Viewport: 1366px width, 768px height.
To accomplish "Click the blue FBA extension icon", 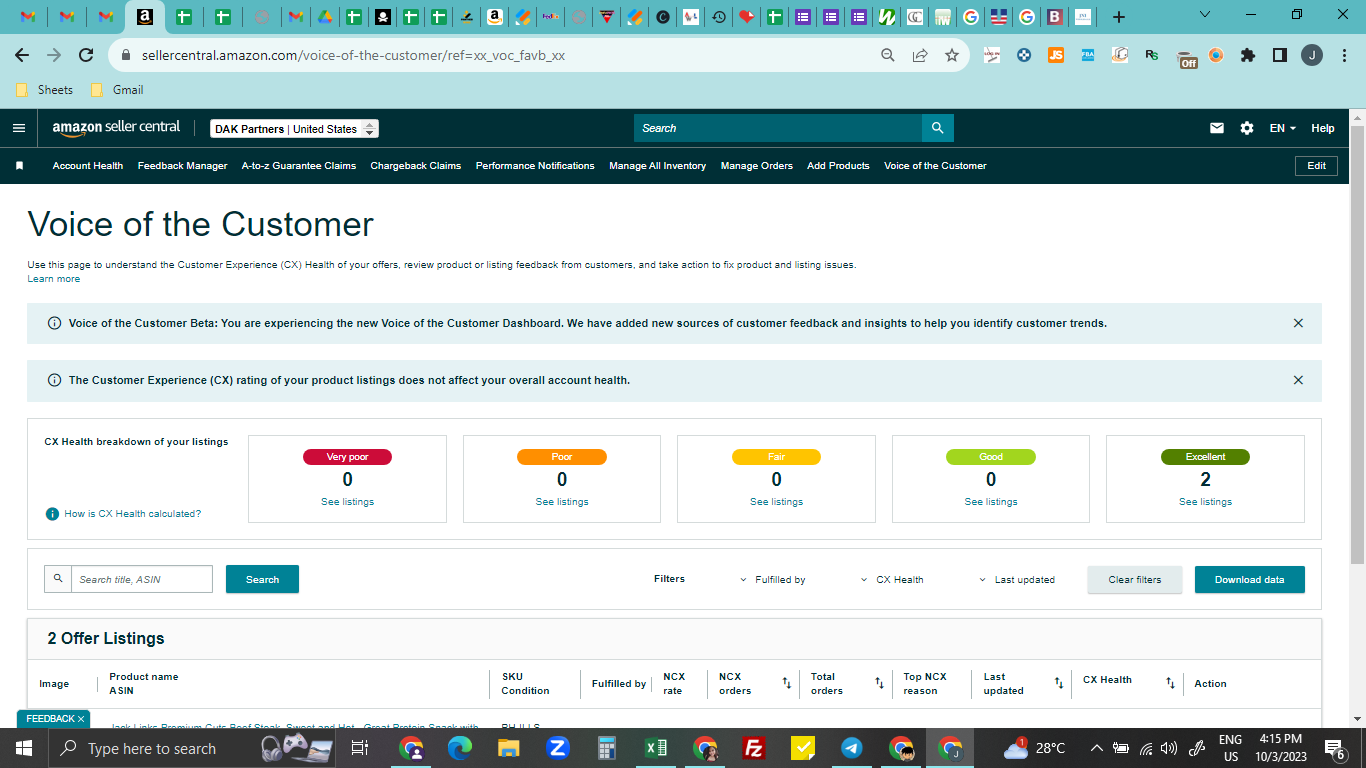I will (x=1088, y=56).
